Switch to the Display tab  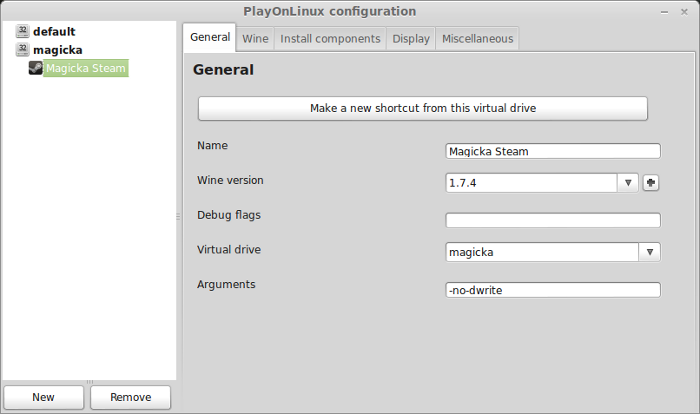[411, 39]
